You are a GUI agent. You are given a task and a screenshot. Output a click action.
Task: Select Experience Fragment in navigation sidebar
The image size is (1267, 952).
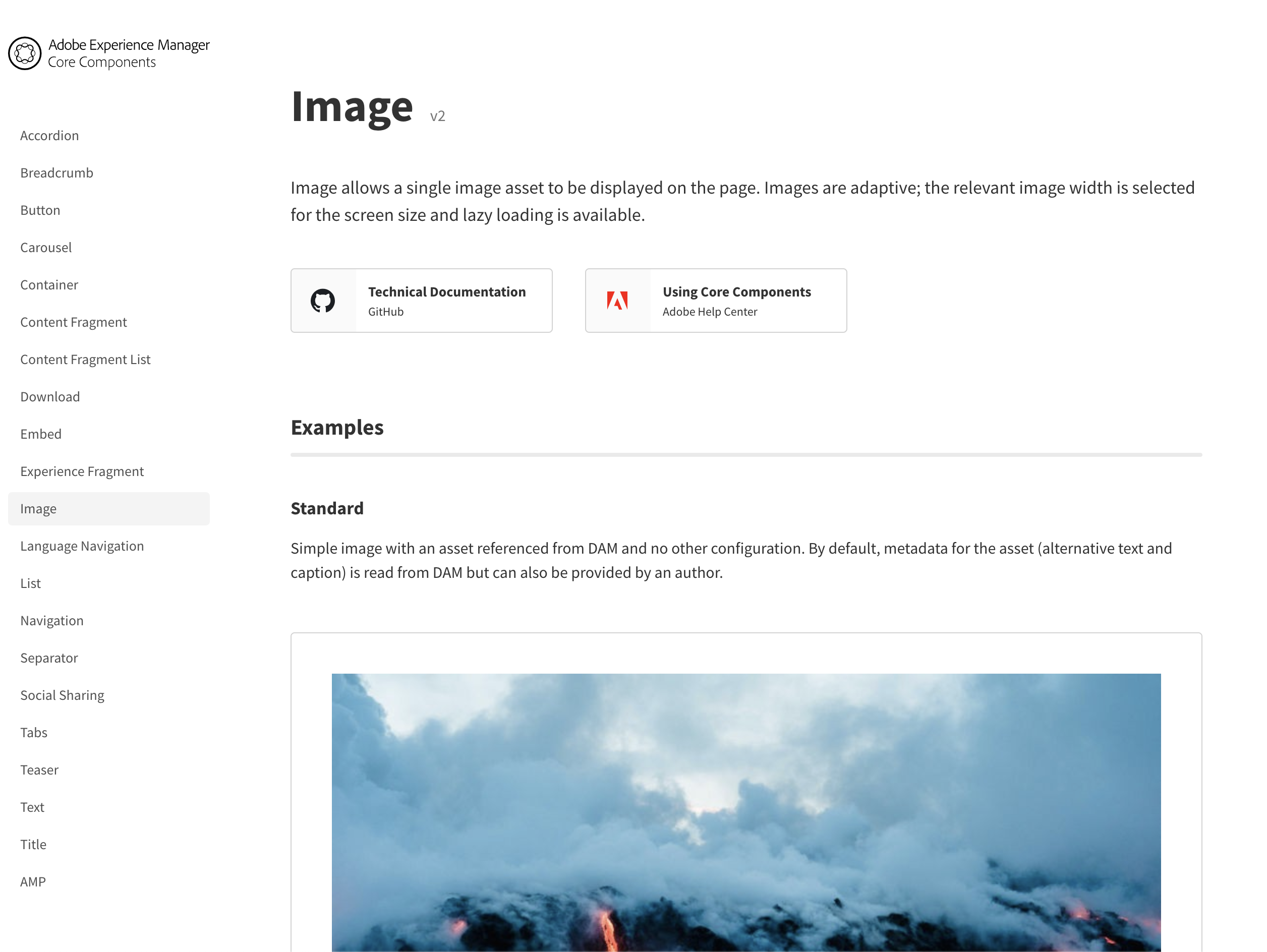coord(82,471)
